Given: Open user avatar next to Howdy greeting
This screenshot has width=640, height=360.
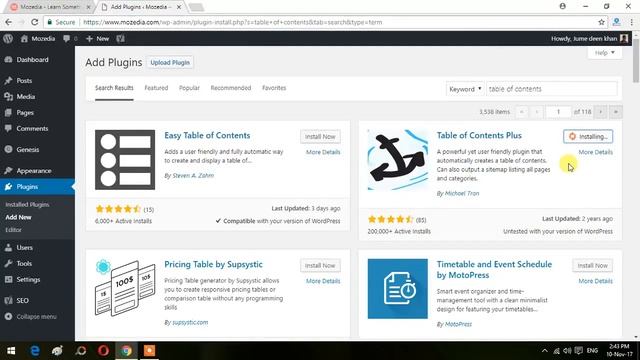Looking at the screenshot, I should tap(624, 39).
